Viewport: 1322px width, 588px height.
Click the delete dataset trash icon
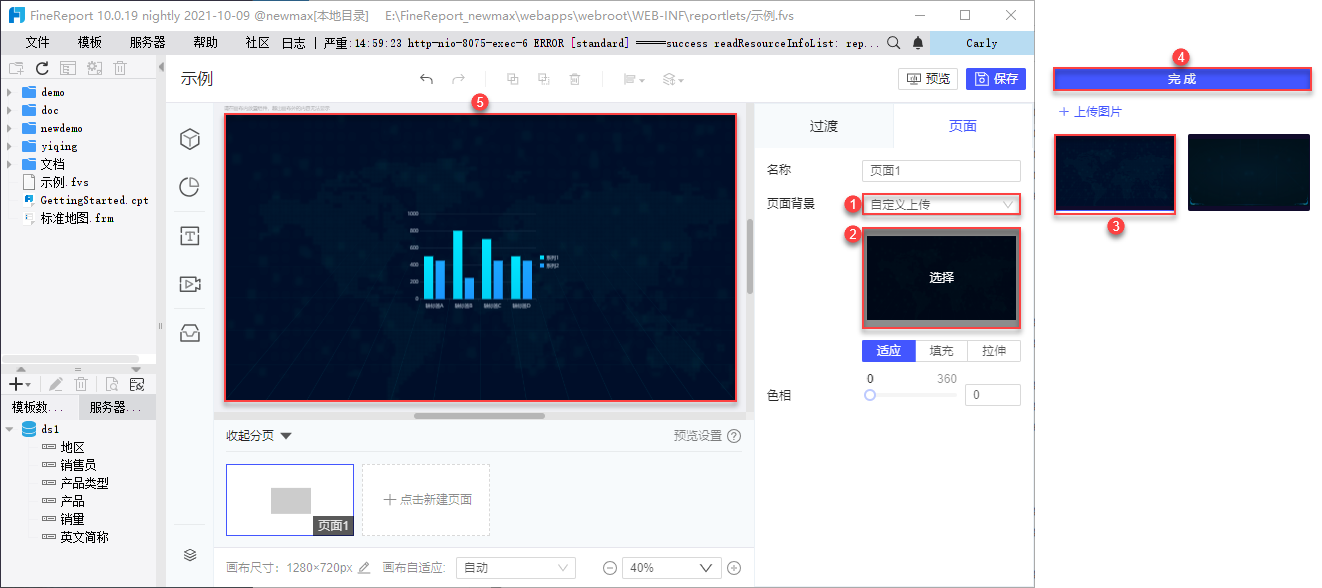point(83,384)
